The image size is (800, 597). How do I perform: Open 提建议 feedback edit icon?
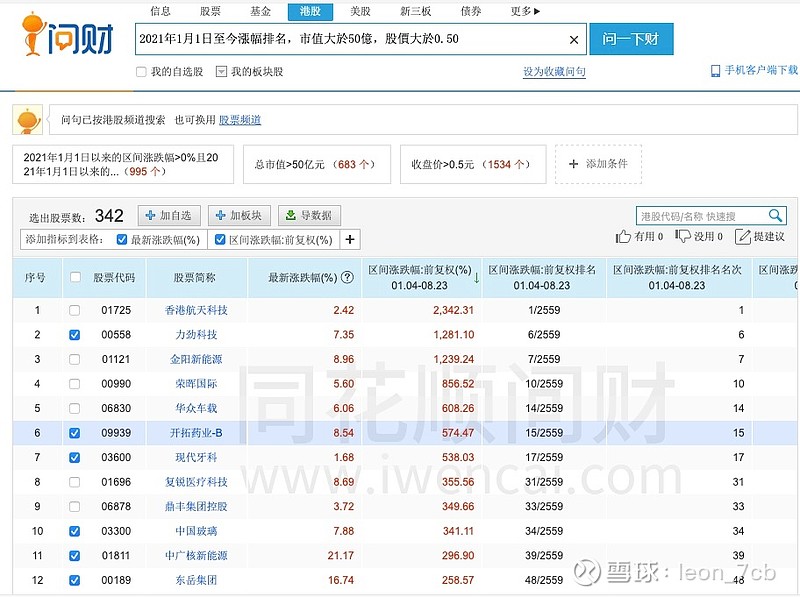click(x=742, y=237)
